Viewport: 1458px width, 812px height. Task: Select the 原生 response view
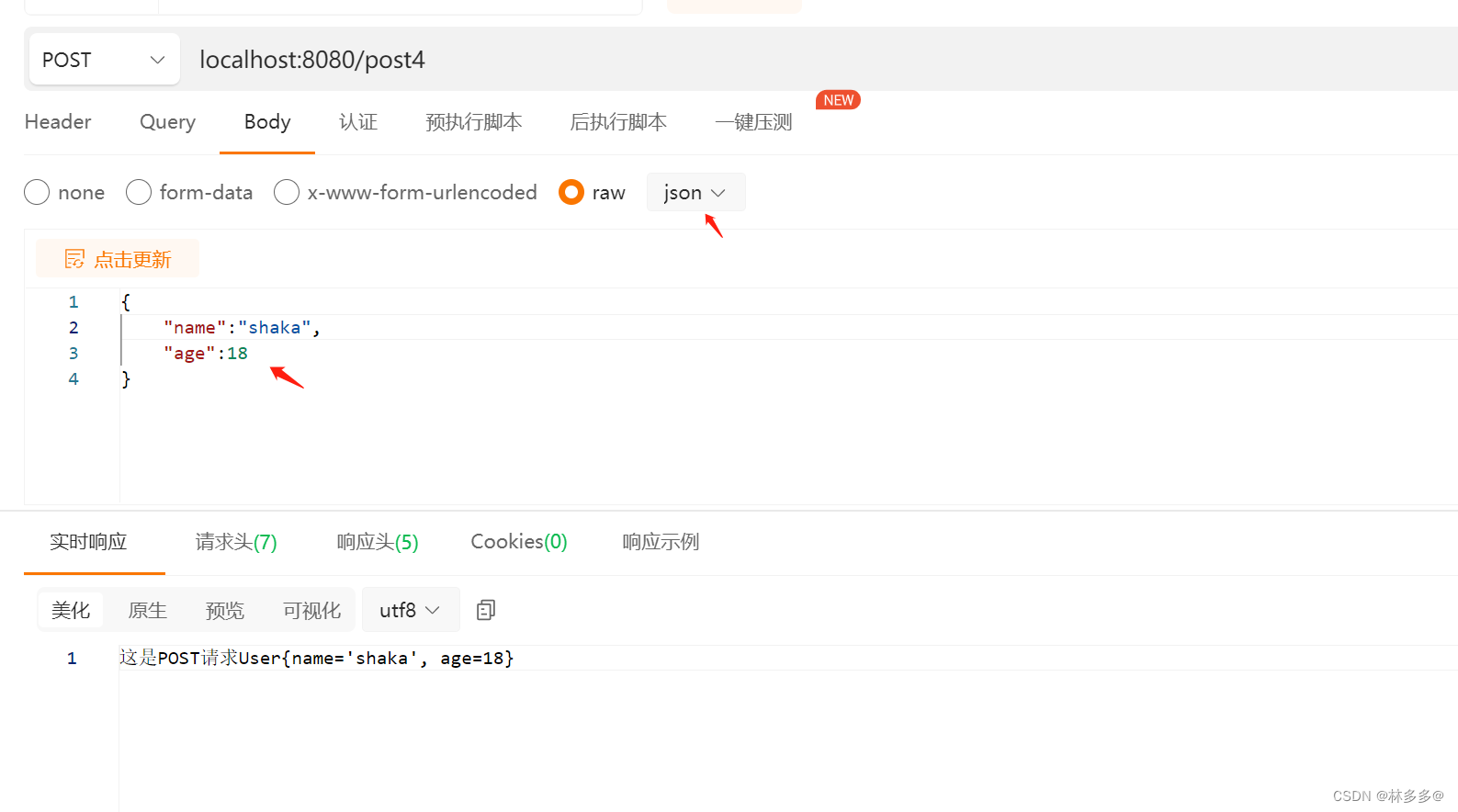[148, 610]
